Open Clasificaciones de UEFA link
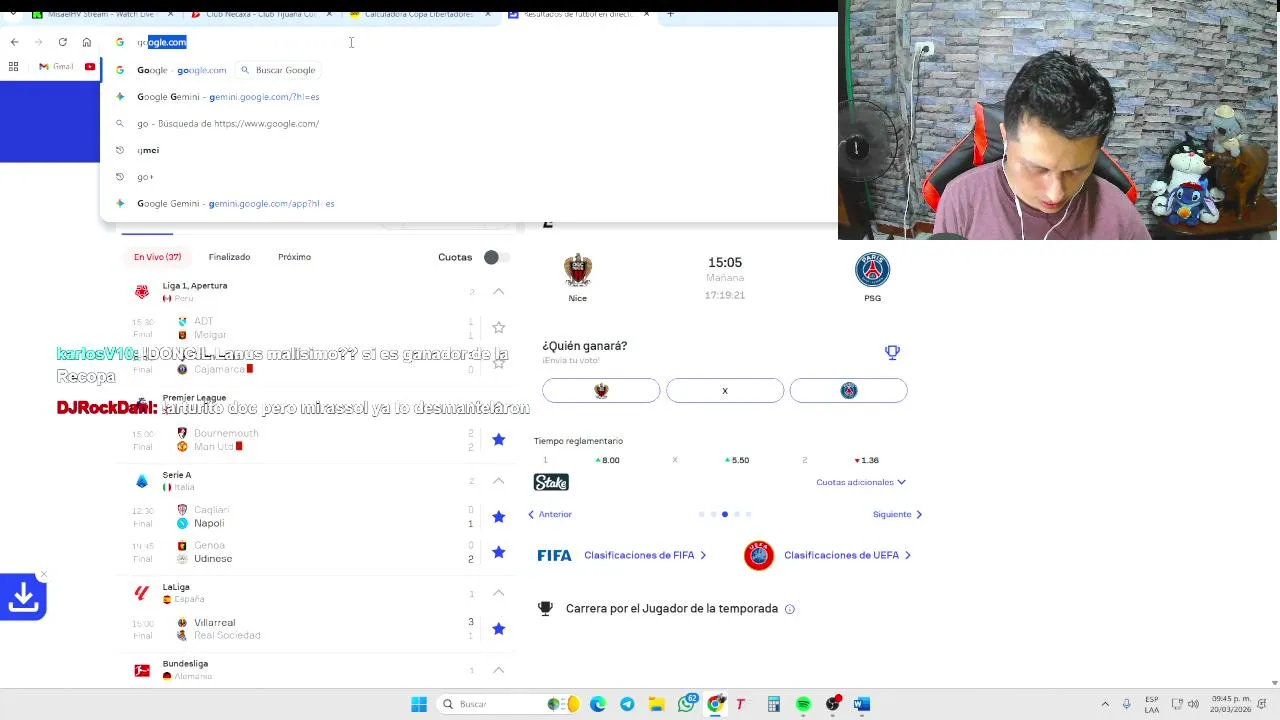The image size is (1280, 720). pyautogui.click(x=847, y=555)
